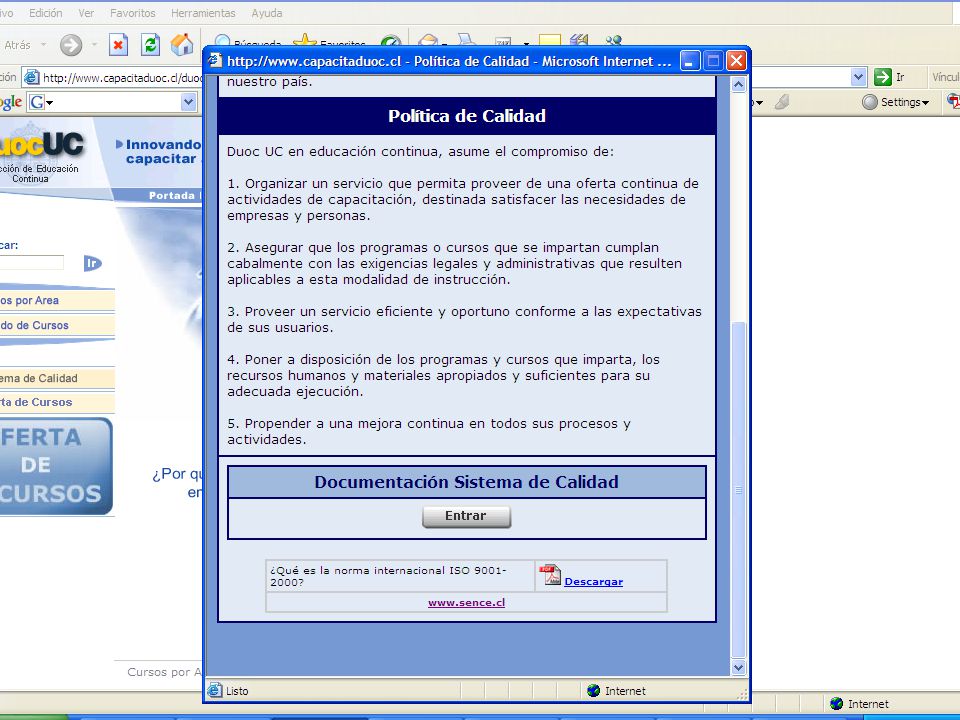This screenshot has width=960, height=720.
Task: Minimize the Política de Calidad popup window
Action: pos(689,61)
